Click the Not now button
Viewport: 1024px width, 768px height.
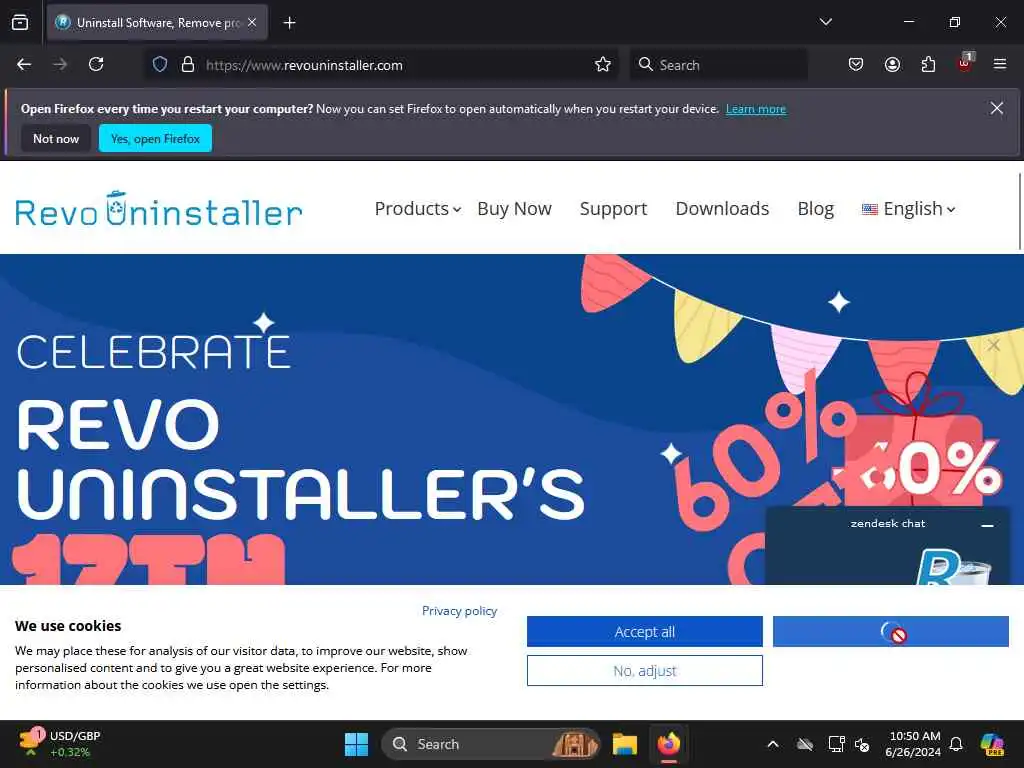tap(56, 138)
